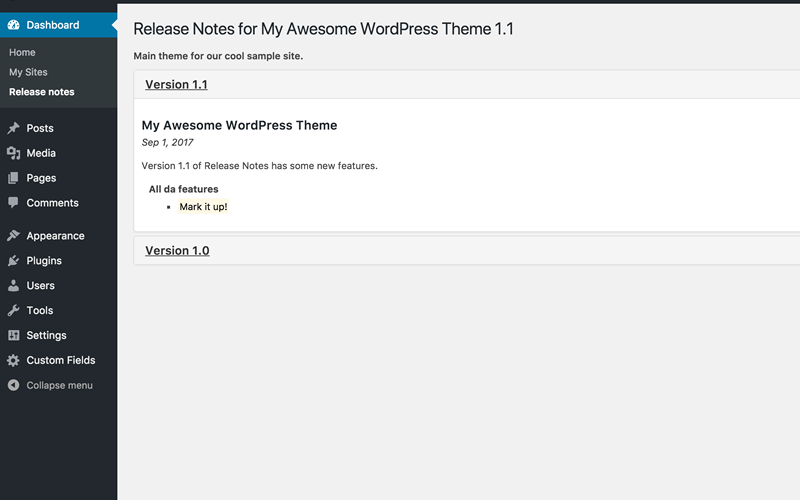Image resolution: width=800 pixels, height=500 pixels.
Task: Open the Home submenu item
Action: pos(22,53)
